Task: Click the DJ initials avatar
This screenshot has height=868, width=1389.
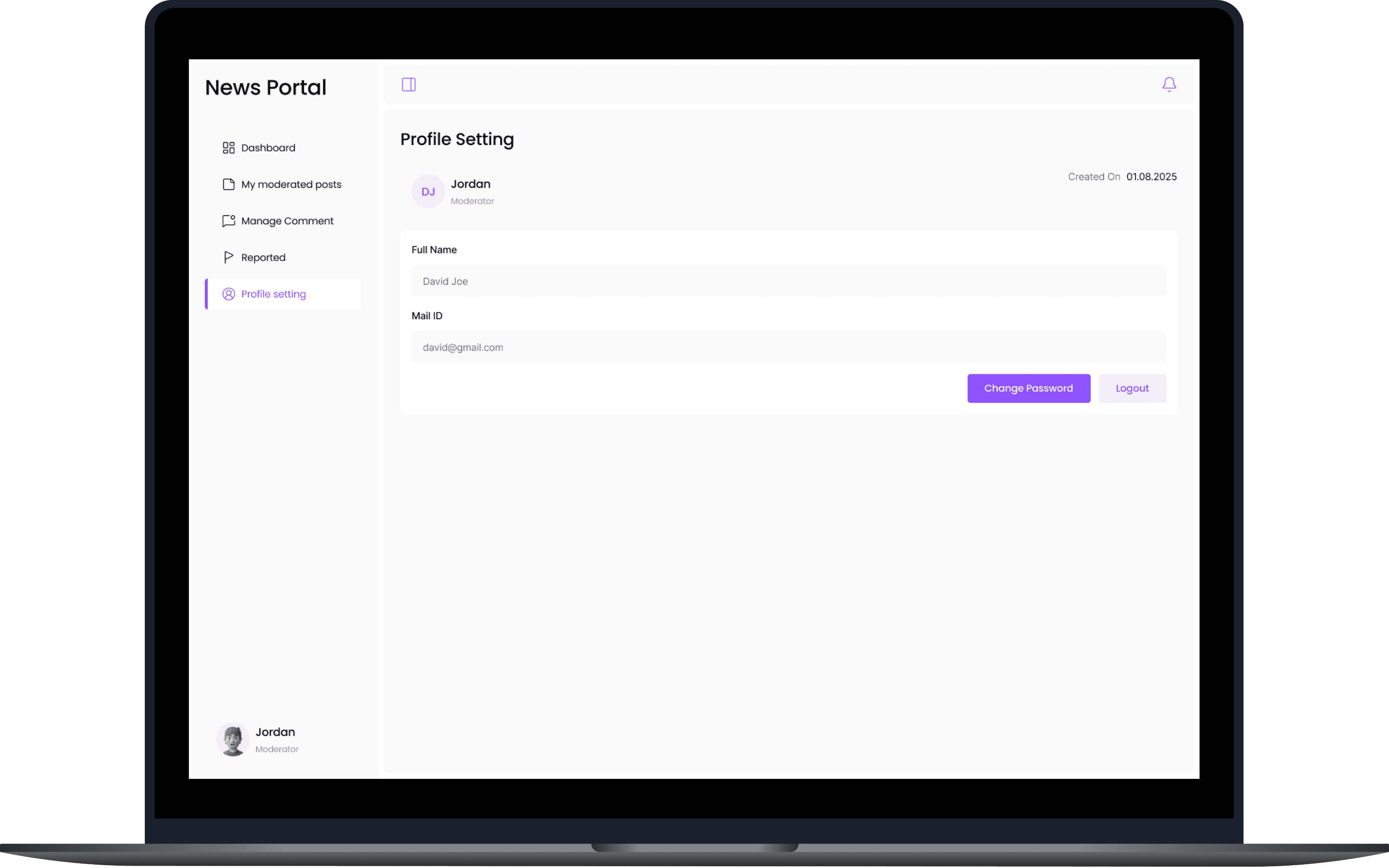Action: (428, 192)
